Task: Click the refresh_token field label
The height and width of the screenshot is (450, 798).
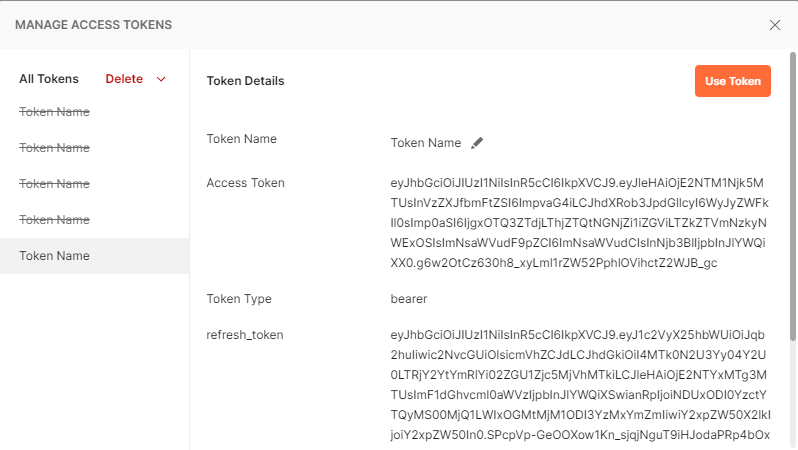Action: (245, 335)
